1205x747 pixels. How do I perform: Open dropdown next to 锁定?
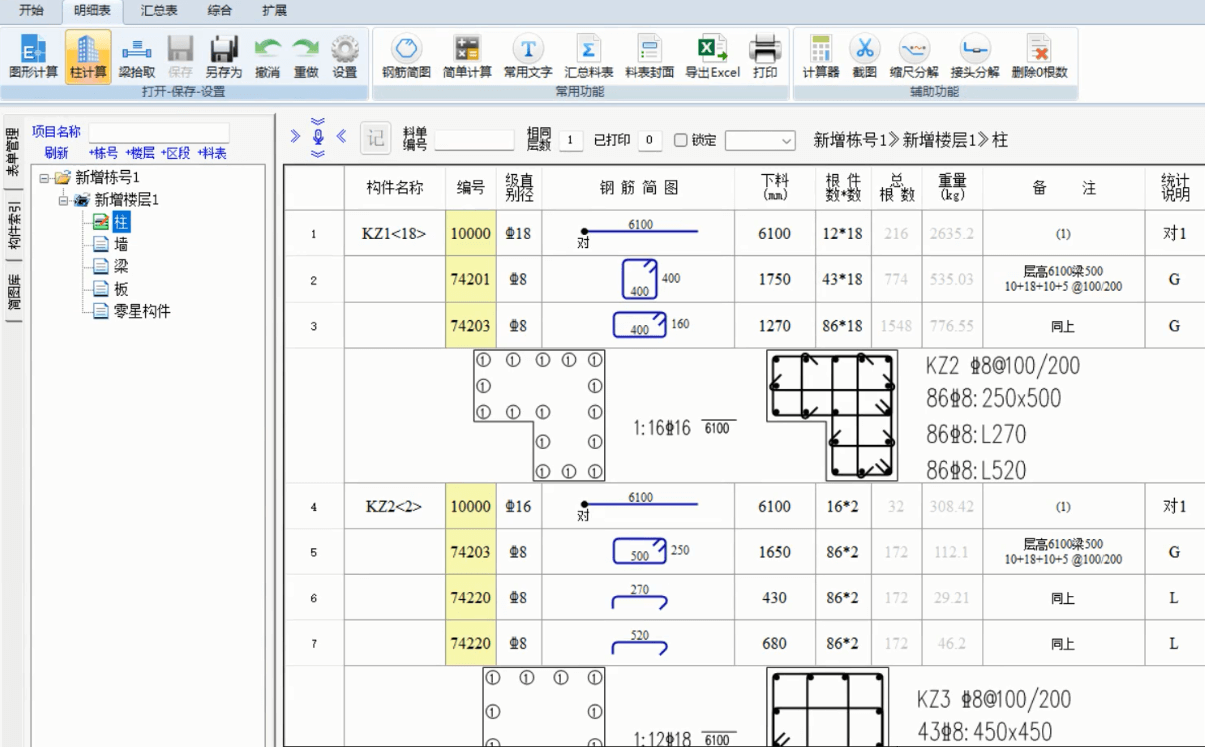click(759, 141)
